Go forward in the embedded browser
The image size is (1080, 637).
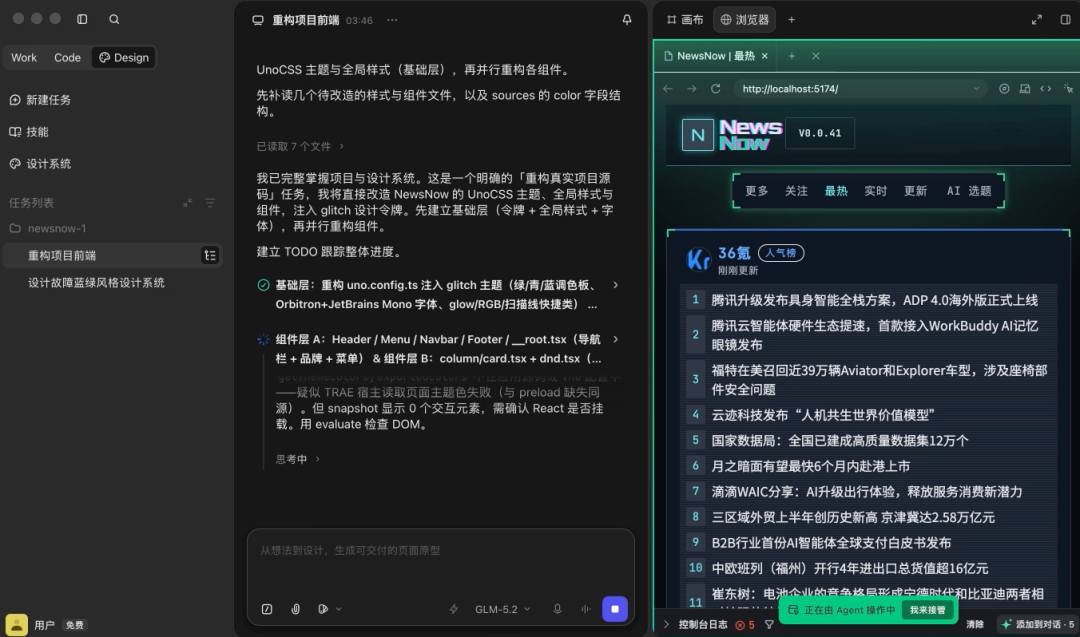(692, 89)
